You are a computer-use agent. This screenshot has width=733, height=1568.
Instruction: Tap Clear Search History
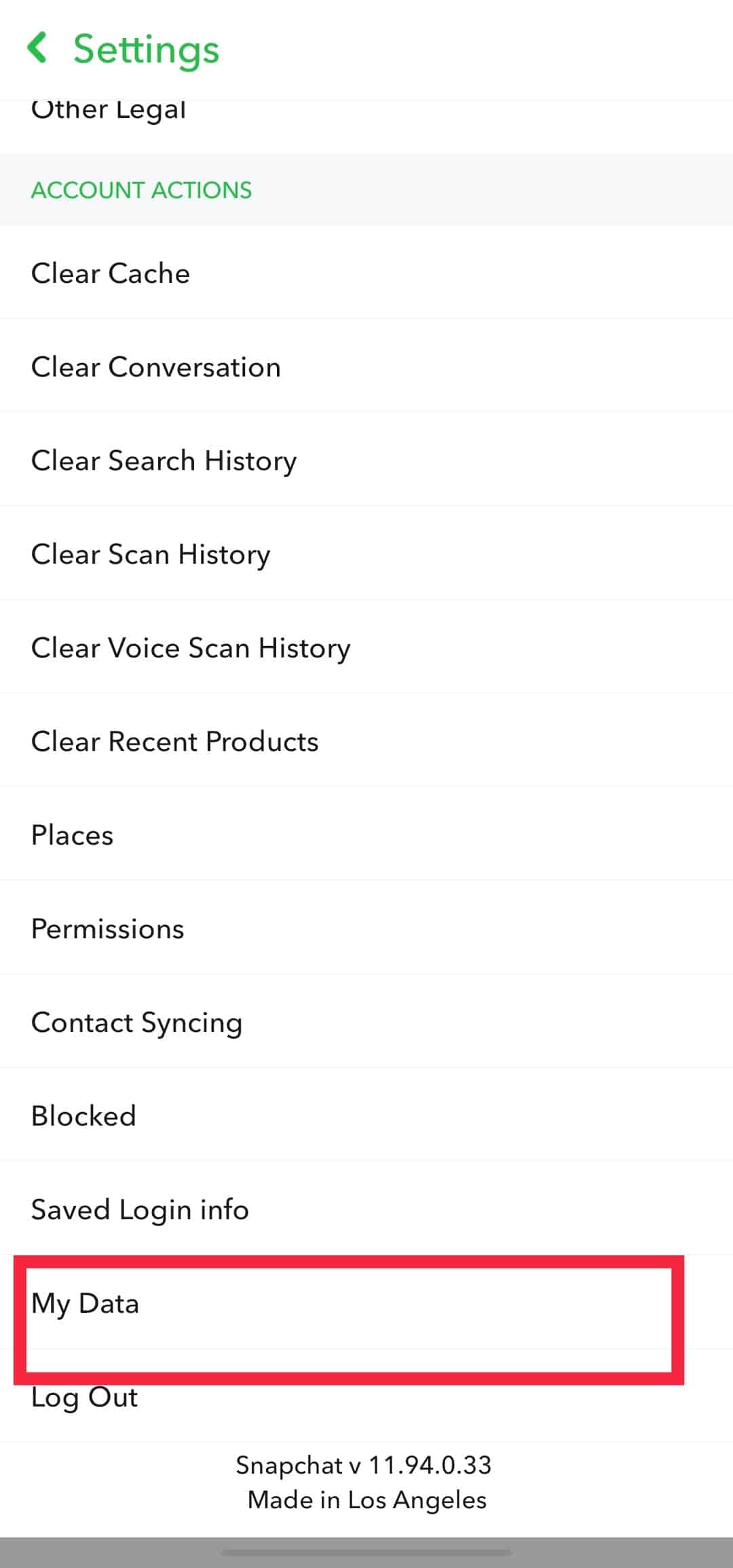click(164, 461)
